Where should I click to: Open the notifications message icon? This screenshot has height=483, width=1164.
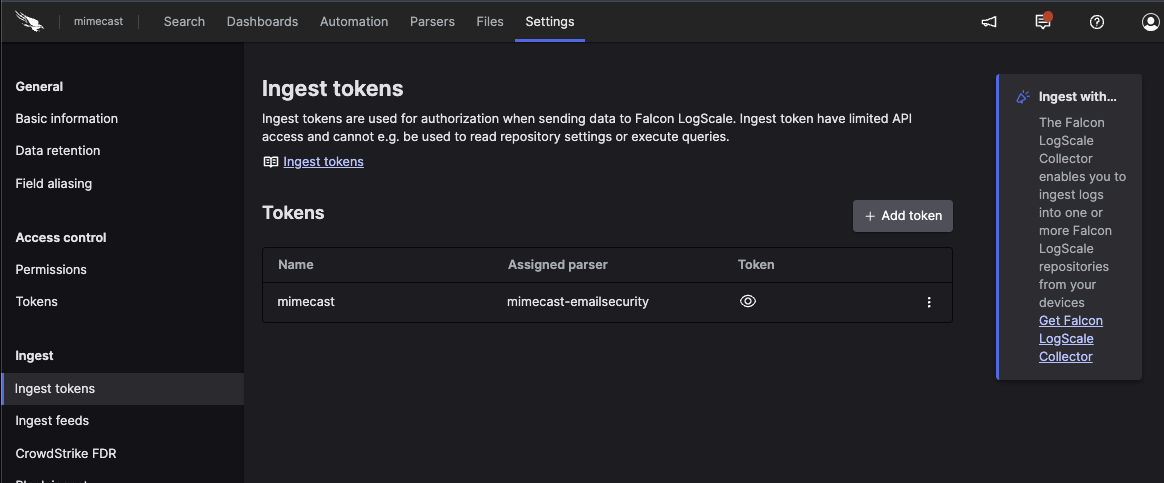click(1043, 22)
